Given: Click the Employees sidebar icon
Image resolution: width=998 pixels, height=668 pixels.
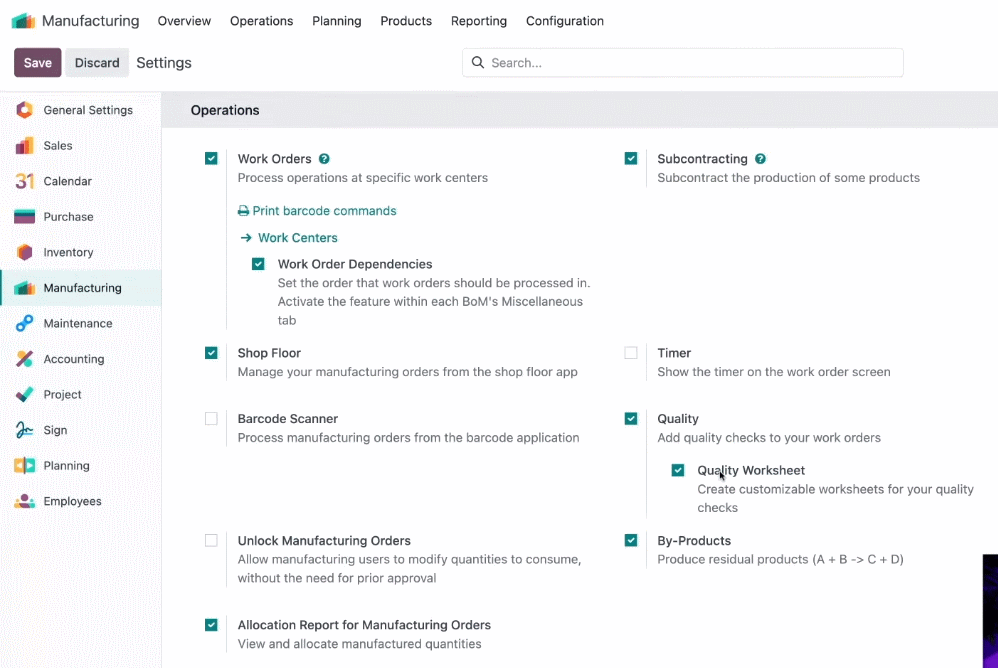Looking at the screenshot, I should (24, 501).
